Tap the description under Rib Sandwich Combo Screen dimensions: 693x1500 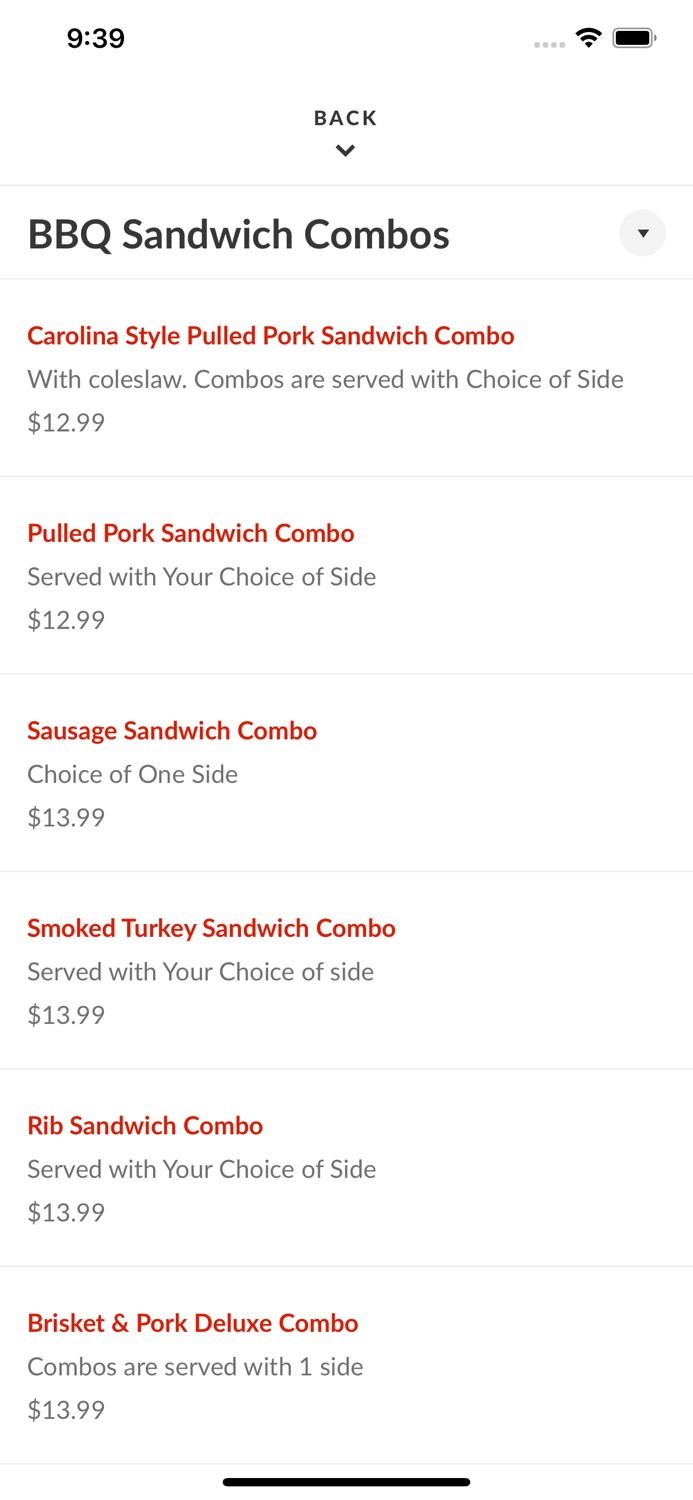click(202, 1169)
